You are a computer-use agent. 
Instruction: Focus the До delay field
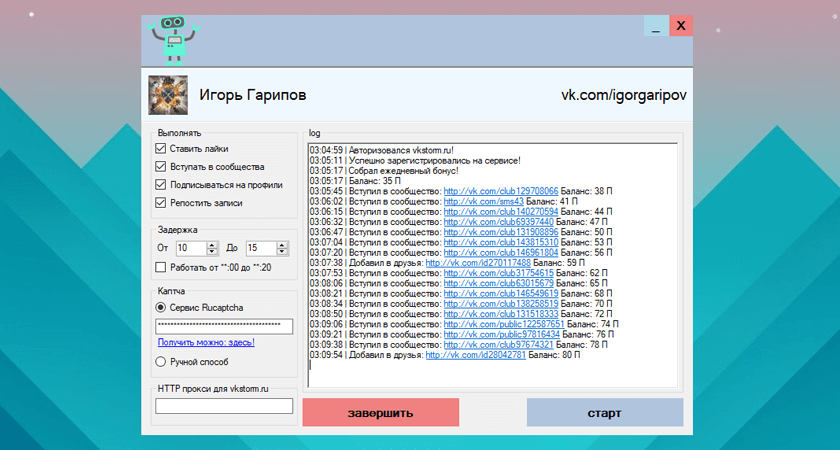261,249
